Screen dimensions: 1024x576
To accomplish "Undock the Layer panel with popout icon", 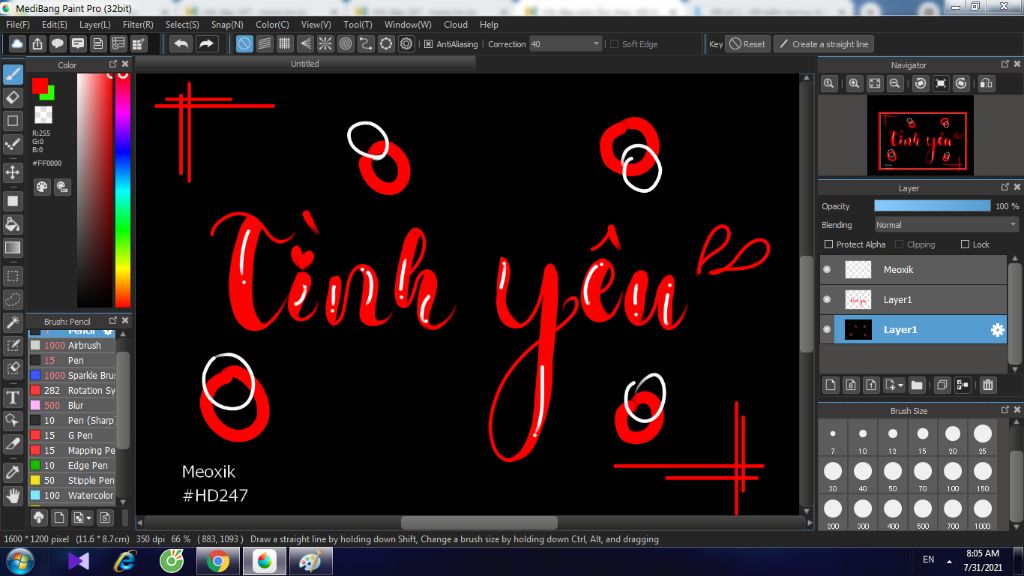I will pos(1005,187).
